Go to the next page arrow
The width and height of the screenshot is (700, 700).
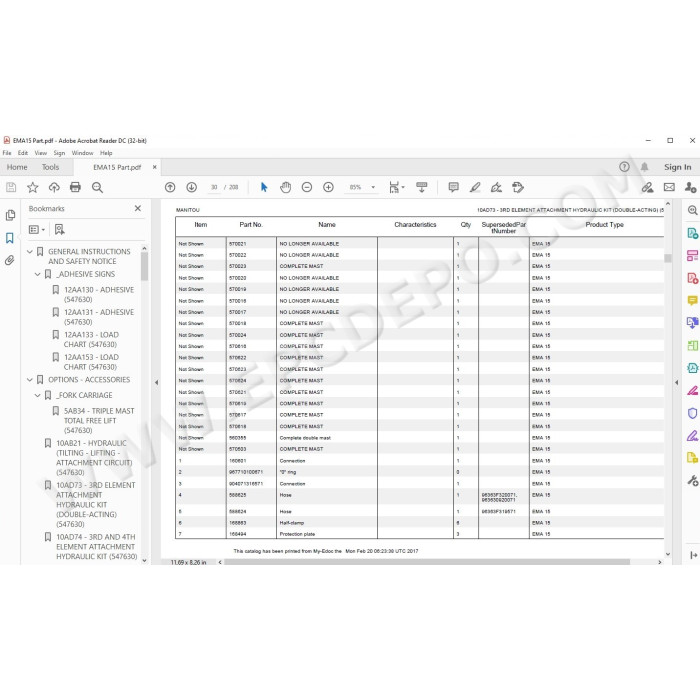pyautogui.click(x=192, y=188)
